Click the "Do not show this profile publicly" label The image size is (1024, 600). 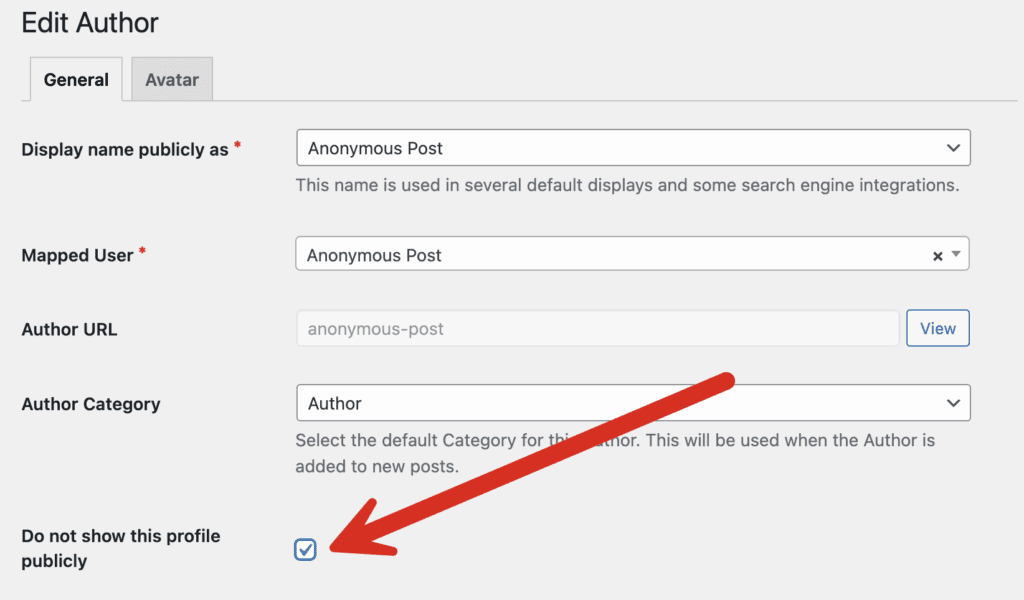point(120,548)
